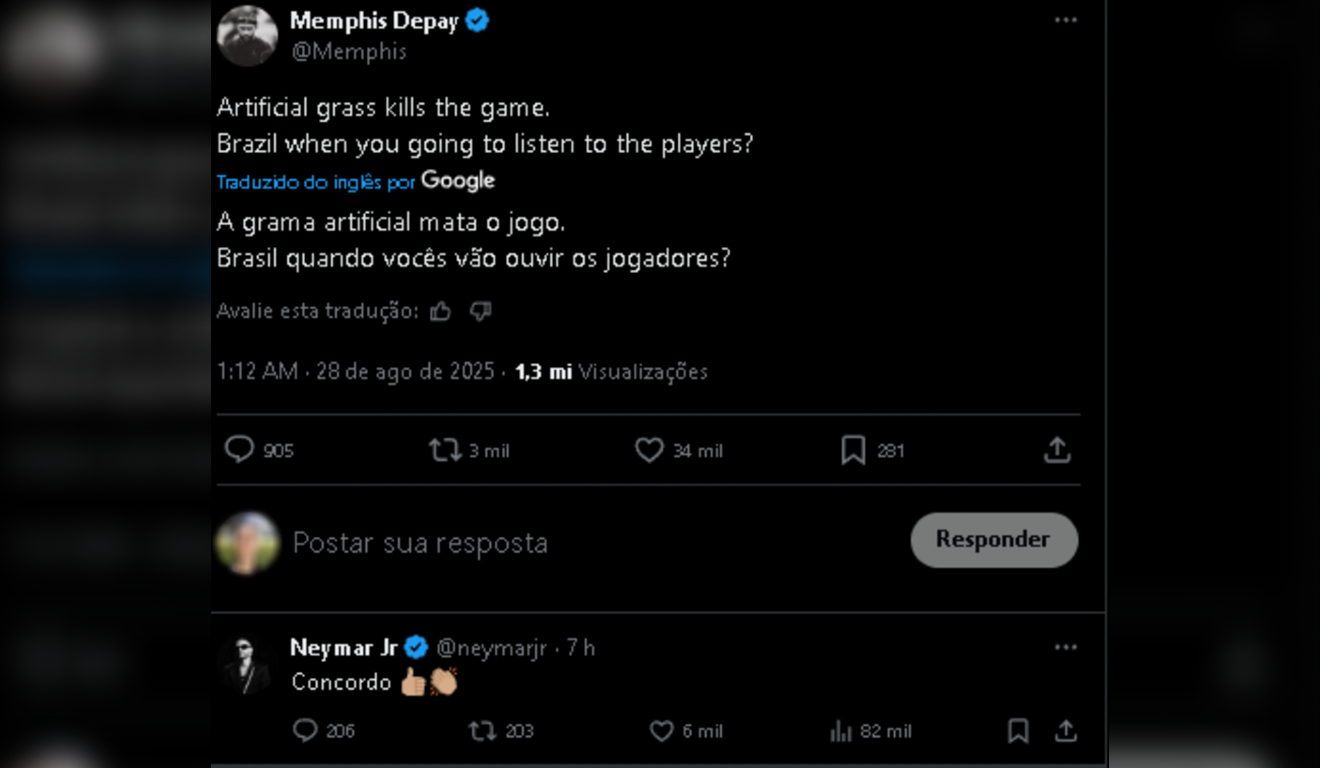Share Neymar Jr's reply

tap(1066, 731)
